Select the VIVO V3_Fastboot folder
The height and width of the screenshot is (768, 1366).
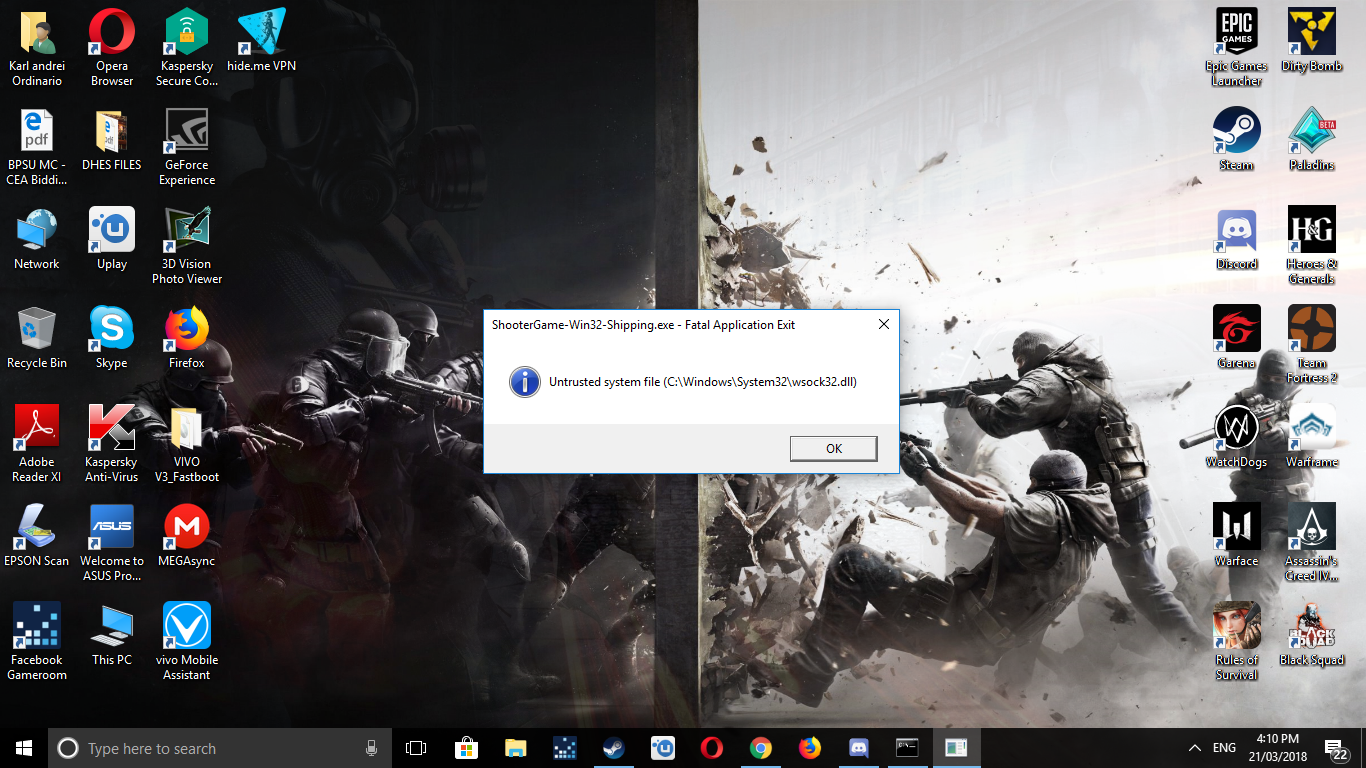[x=187, y=444]
